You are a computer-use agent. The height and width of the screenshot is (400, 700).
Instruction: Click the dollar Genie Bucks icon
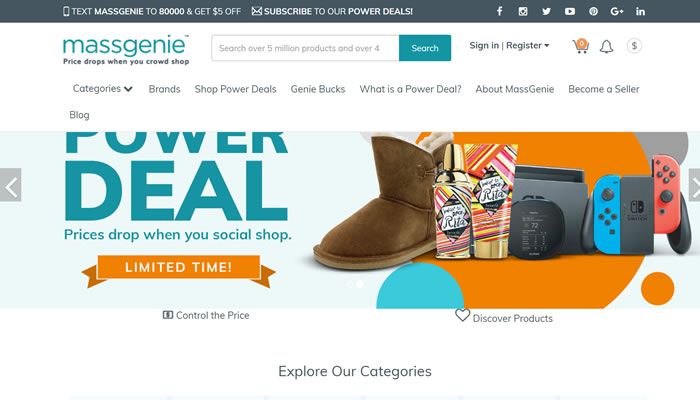click(x=634, y=46)
